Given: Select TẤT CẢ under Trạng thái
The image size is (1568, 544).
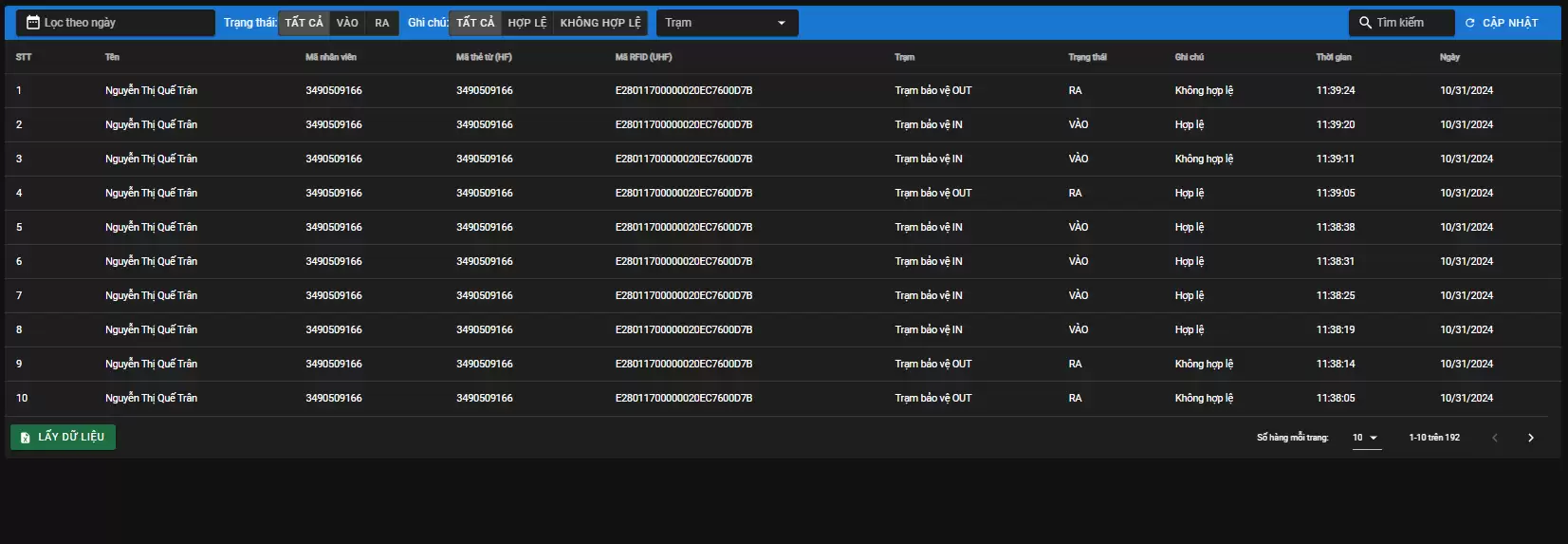Looking at the screenshot, I should pos(304,23).
